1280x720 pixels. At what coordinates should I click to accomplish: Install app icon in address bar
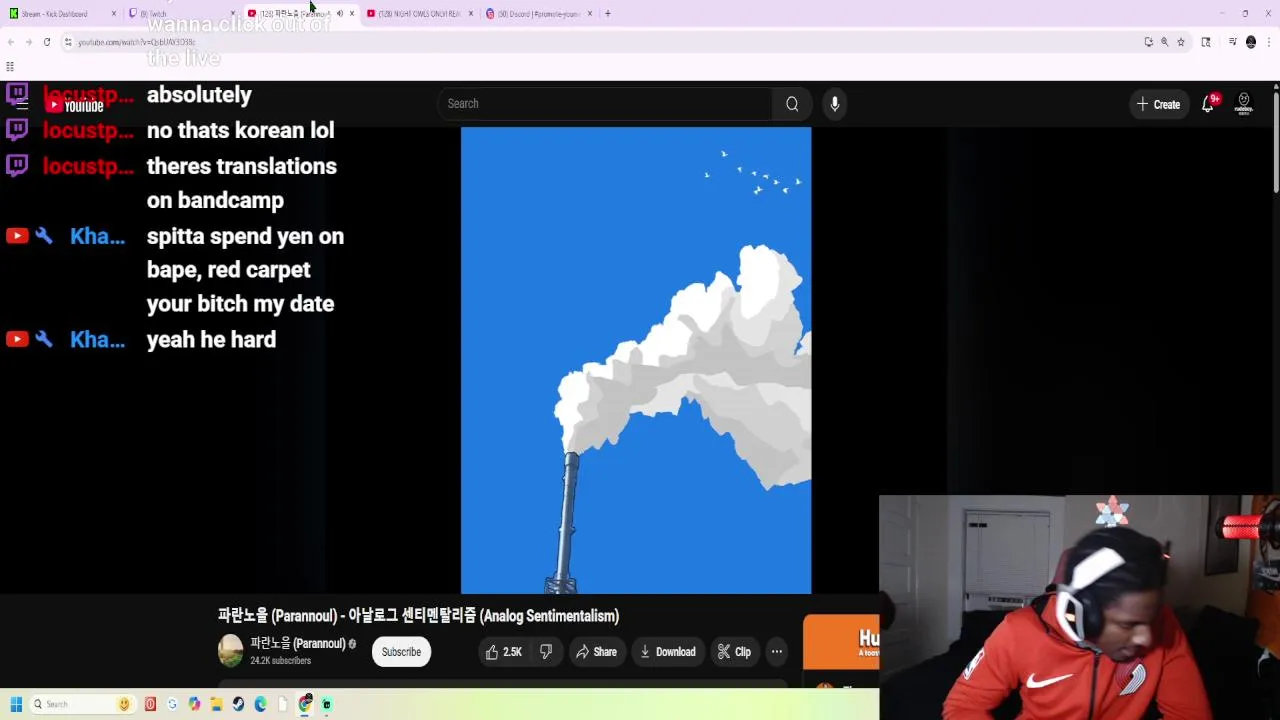coord(1148,42)
